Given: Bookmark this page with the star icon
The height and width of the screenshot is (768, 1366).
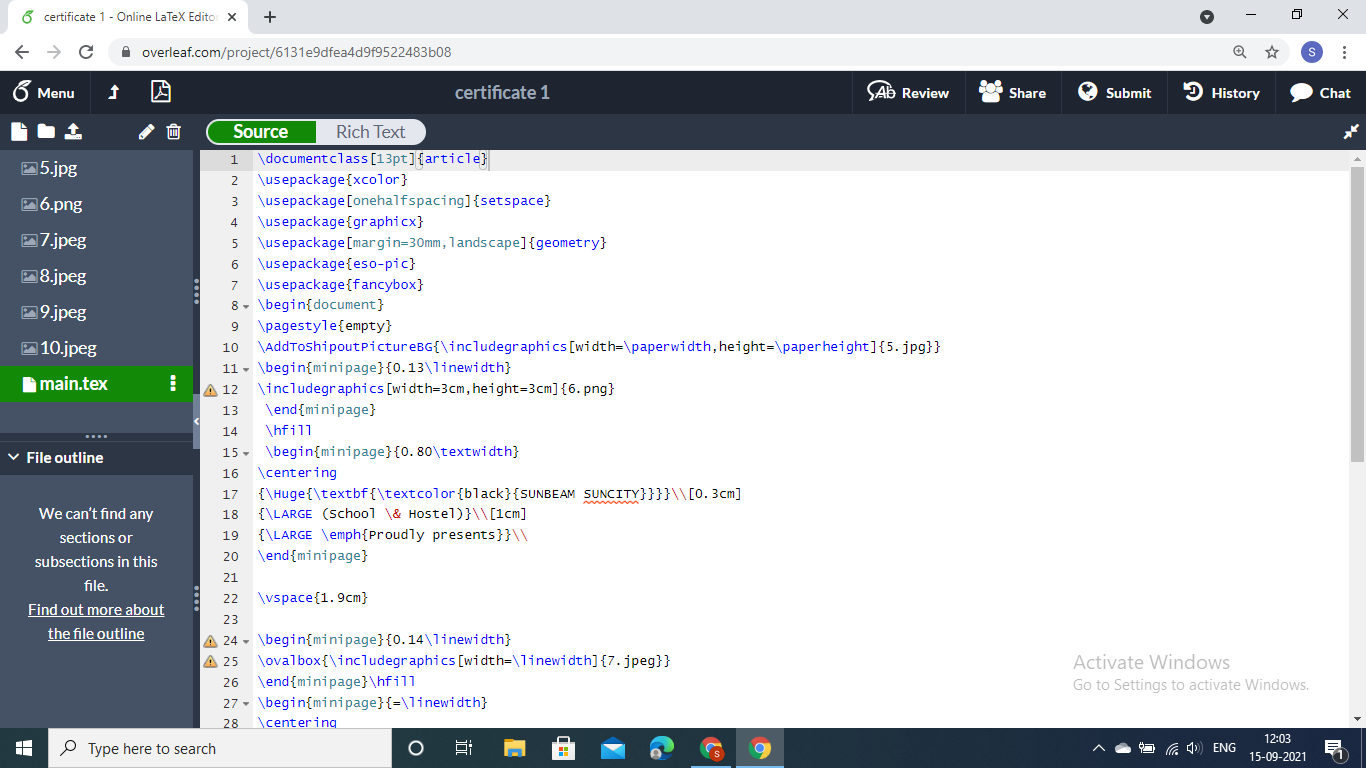Looking at the screenshot, I should click(x=1272, y=52).
